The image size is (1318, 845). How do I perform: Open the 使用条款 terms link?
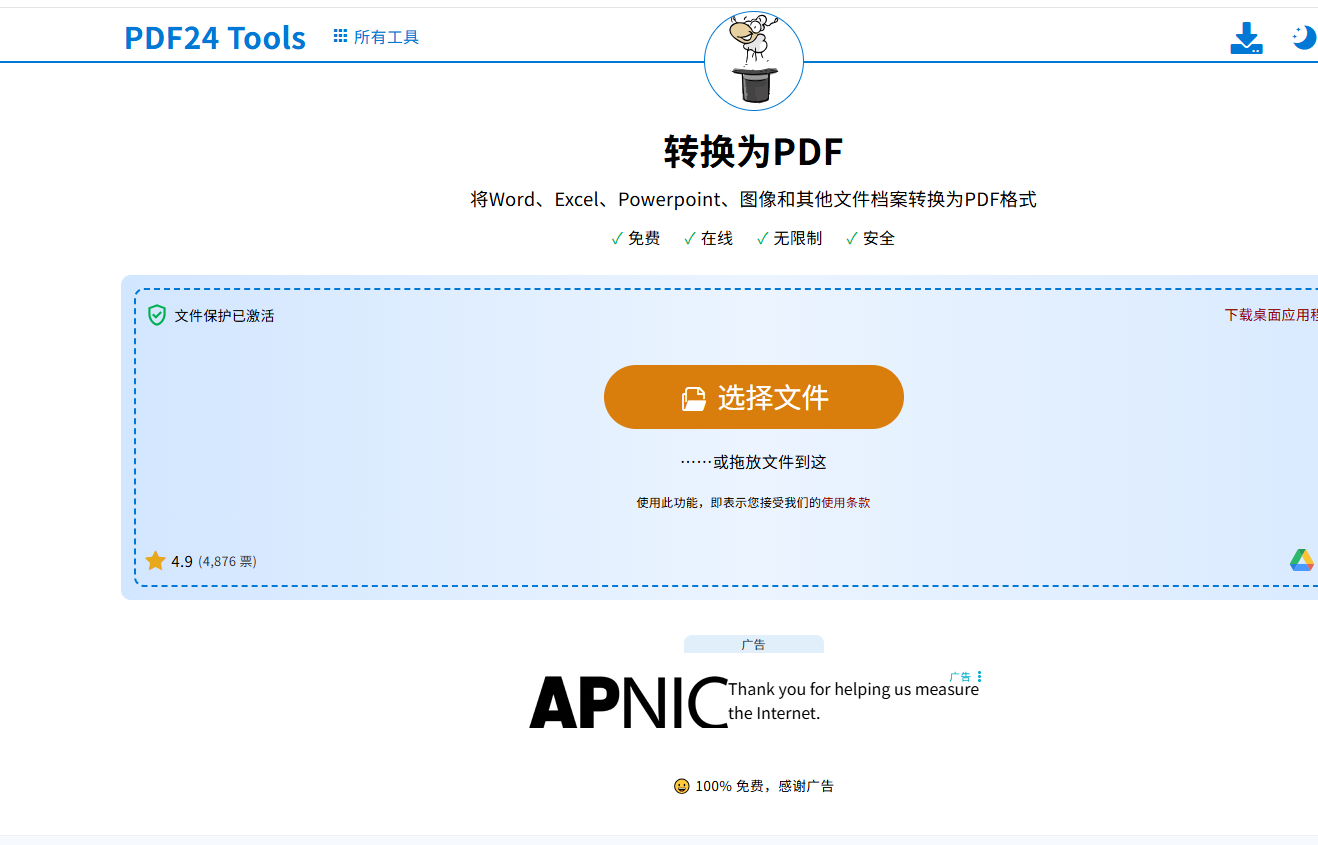pos(846,503)
